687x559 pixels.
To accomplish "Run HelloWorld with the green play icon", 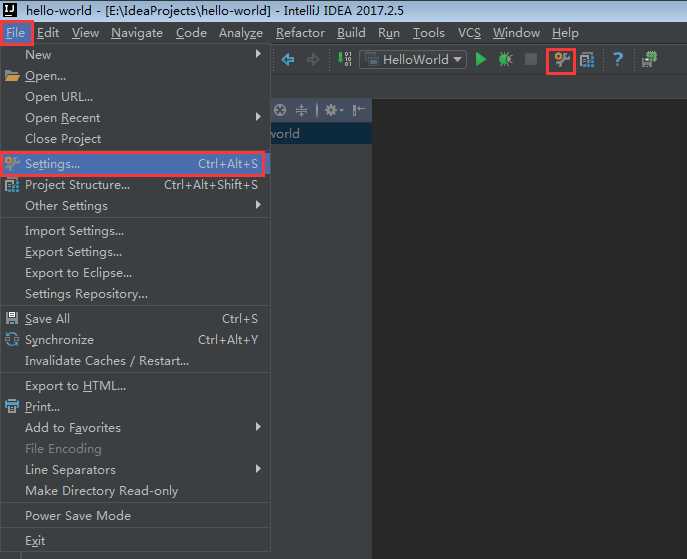I will (x=481, y=59).
